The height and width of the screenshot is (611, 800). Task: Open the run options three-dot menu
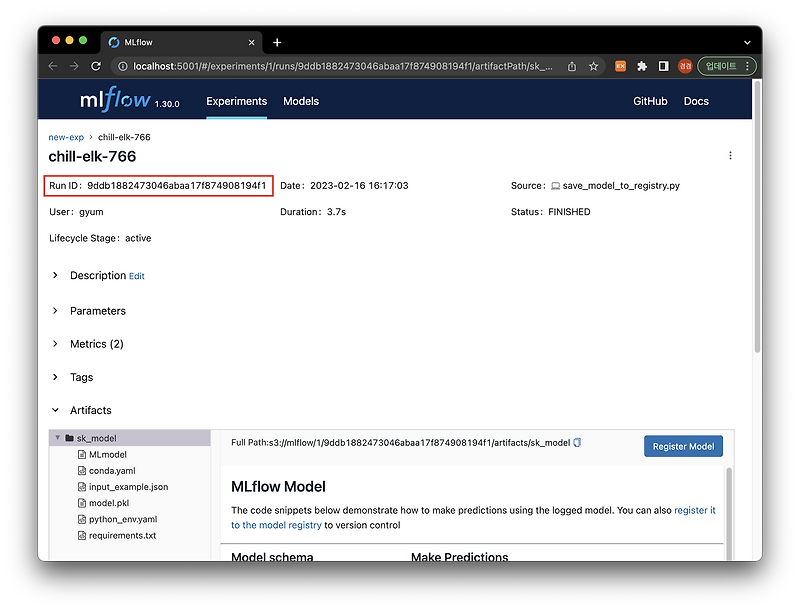click(x=731, y=155)
